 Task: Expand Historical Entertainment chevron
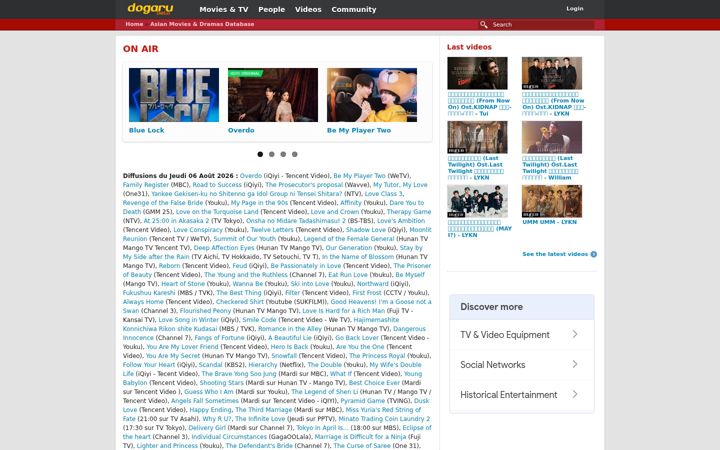point(575,394)
